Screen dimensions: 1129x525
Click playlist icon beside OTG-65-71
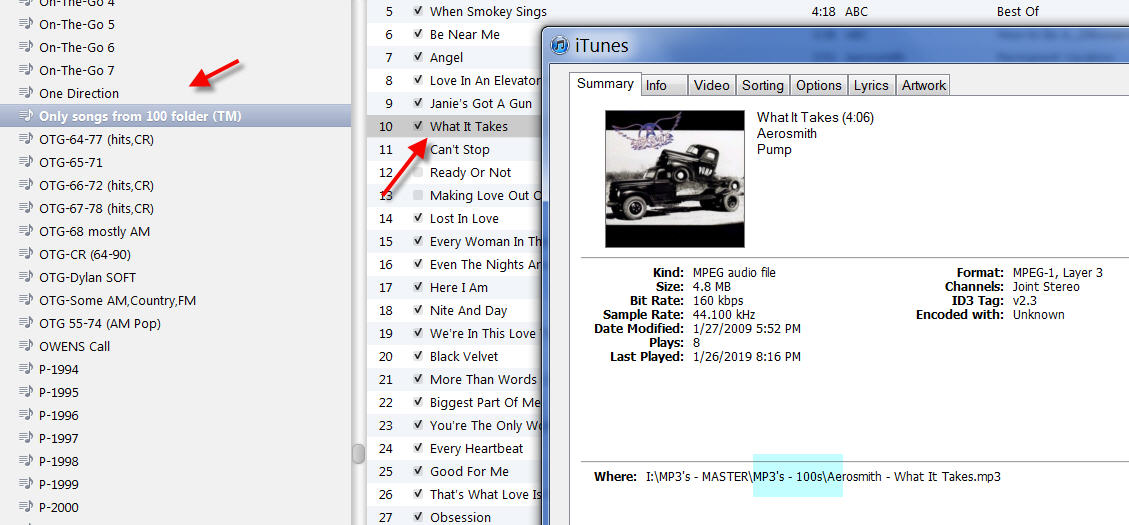[x=27, y=162]
